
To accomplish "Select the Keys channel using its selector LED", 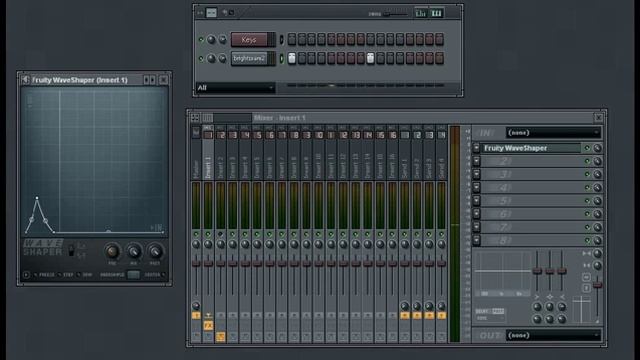I will pos(281,40).
